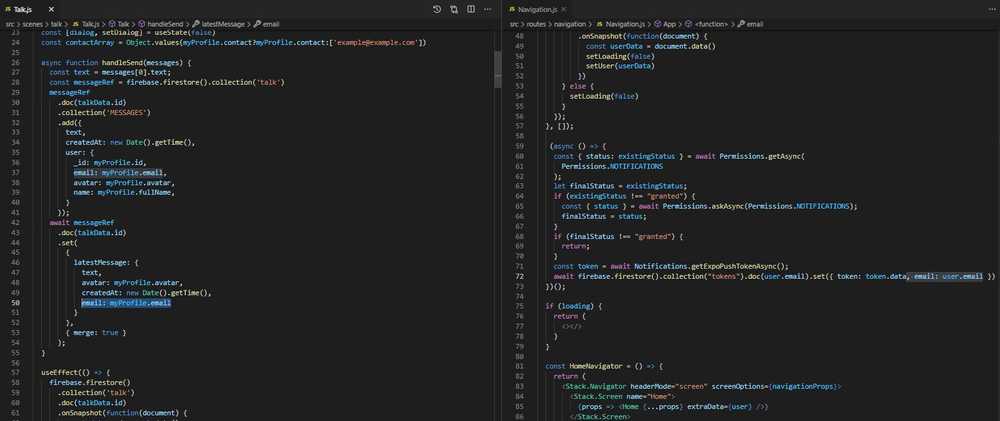Select 'scenes' breadcrumb in Talk.js editor
This screenshot has height=421, width=1000.
pyautogui.click(x=34, y=24)
